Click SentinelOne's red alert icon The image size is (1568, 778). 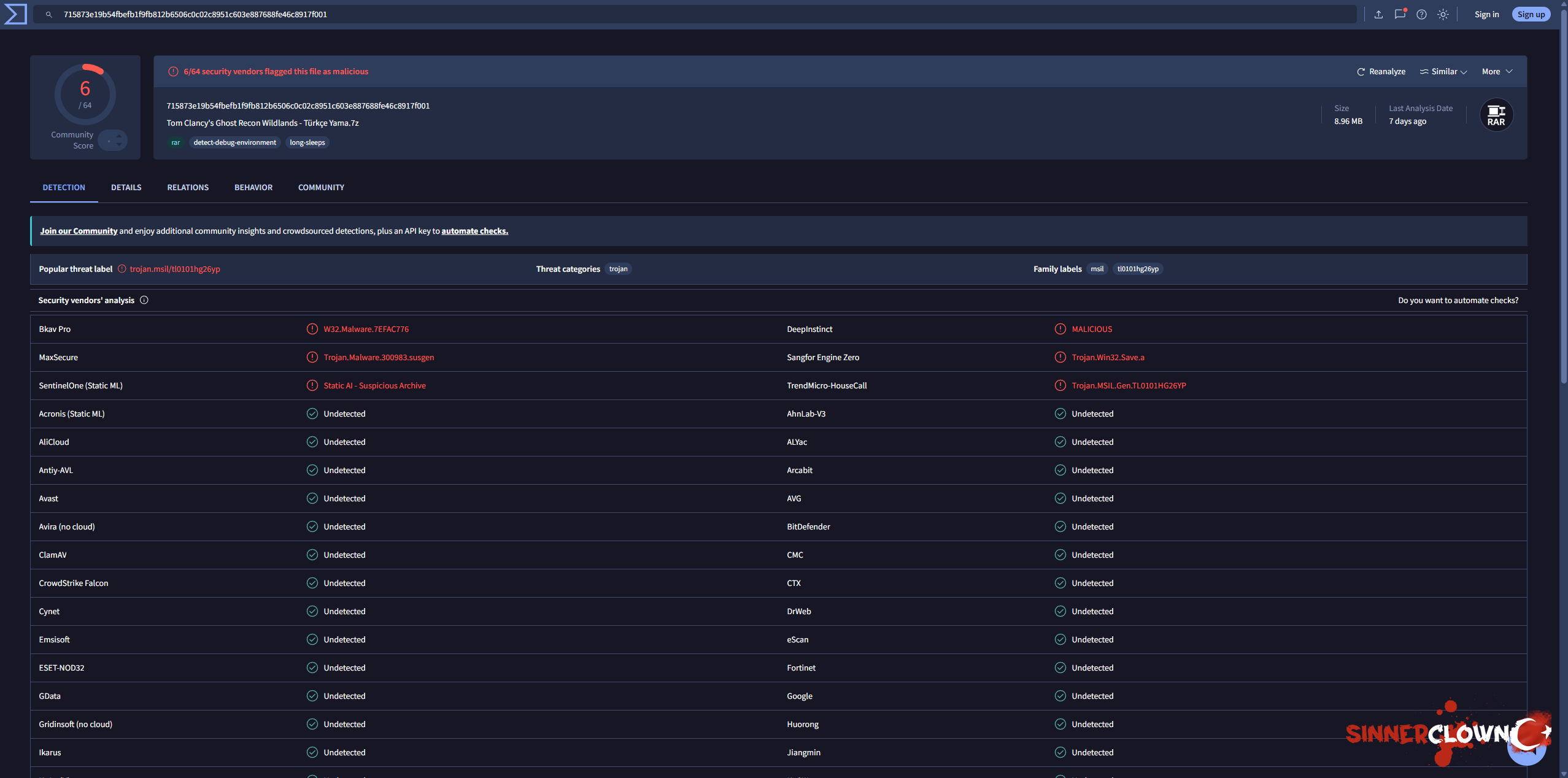point(312,385)
